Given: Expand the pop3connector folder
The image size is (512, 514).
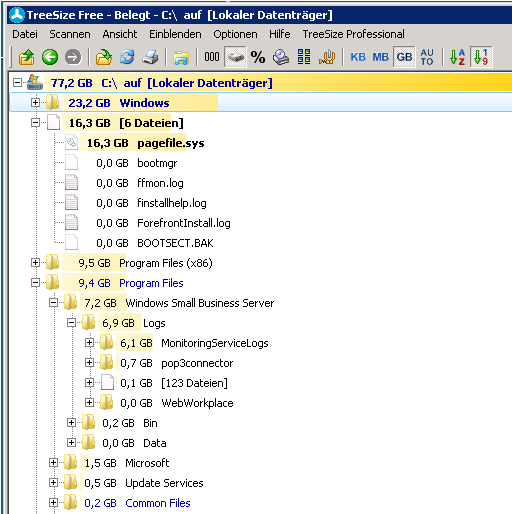Looking at the screenshot, I should pyautogui.click(x=89, y=363).
